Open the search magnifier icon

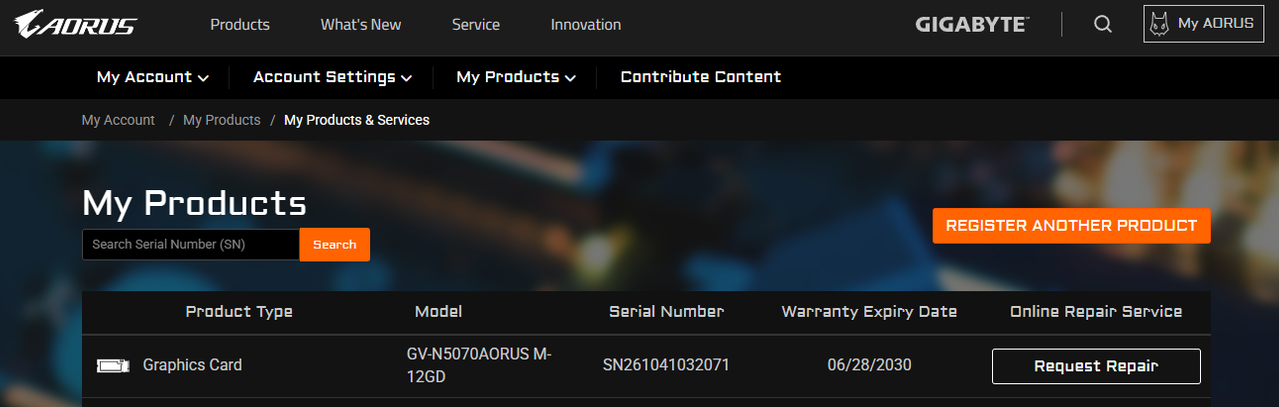click(1103, 24)
